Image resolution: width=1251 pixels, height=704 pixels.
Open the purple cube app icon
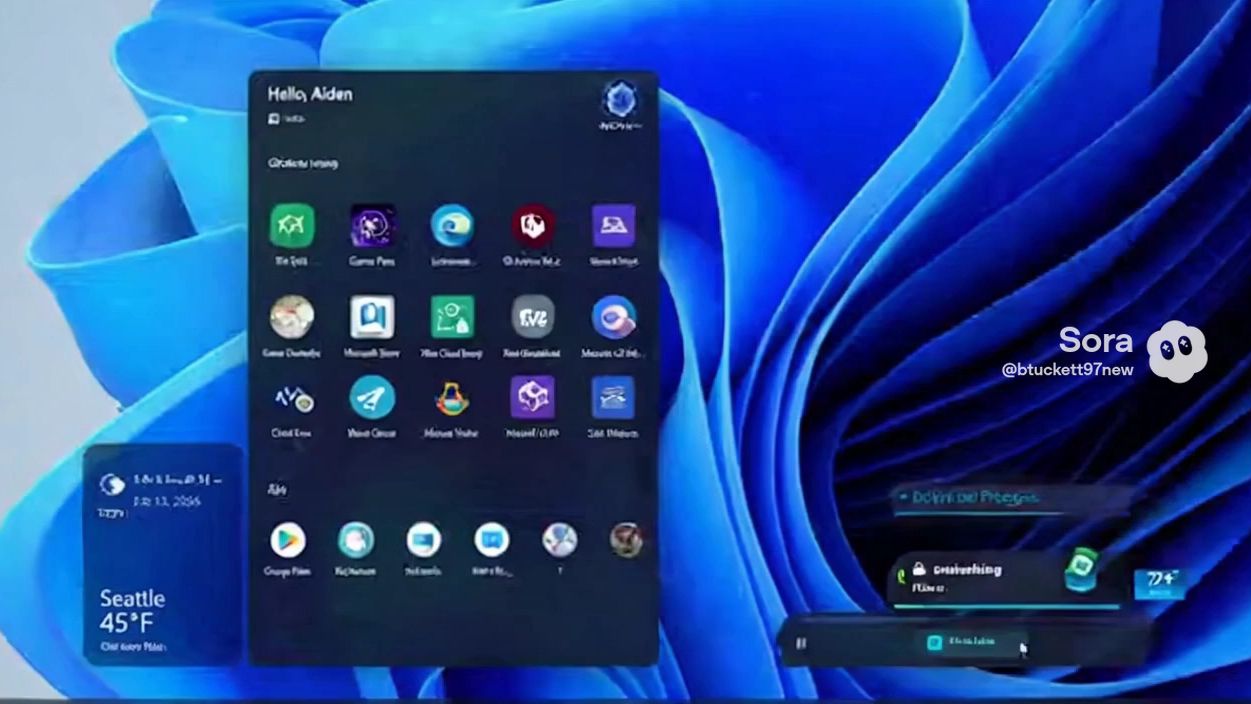[533, 398]
